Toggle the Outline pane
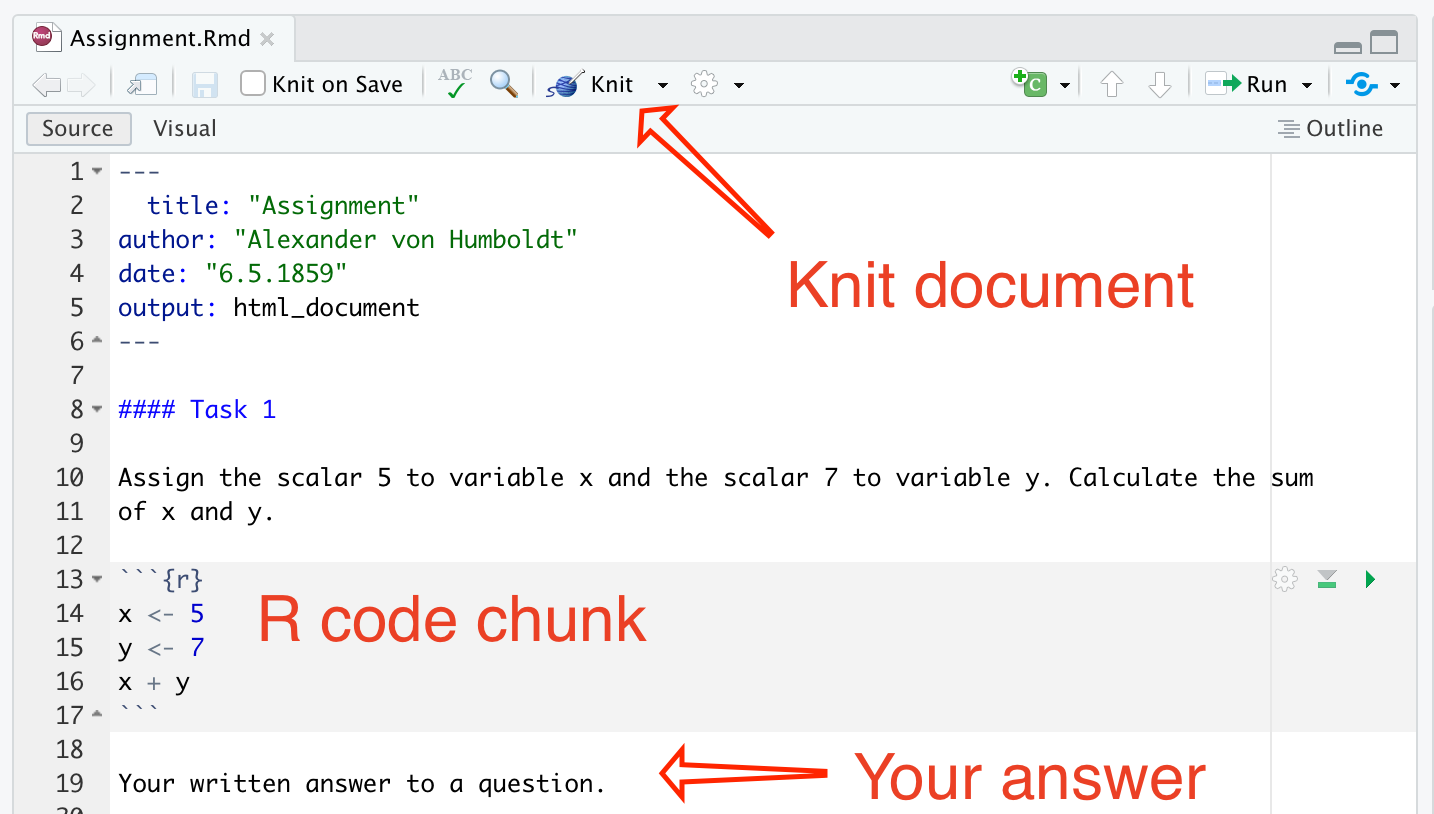 click(1330, 128)
